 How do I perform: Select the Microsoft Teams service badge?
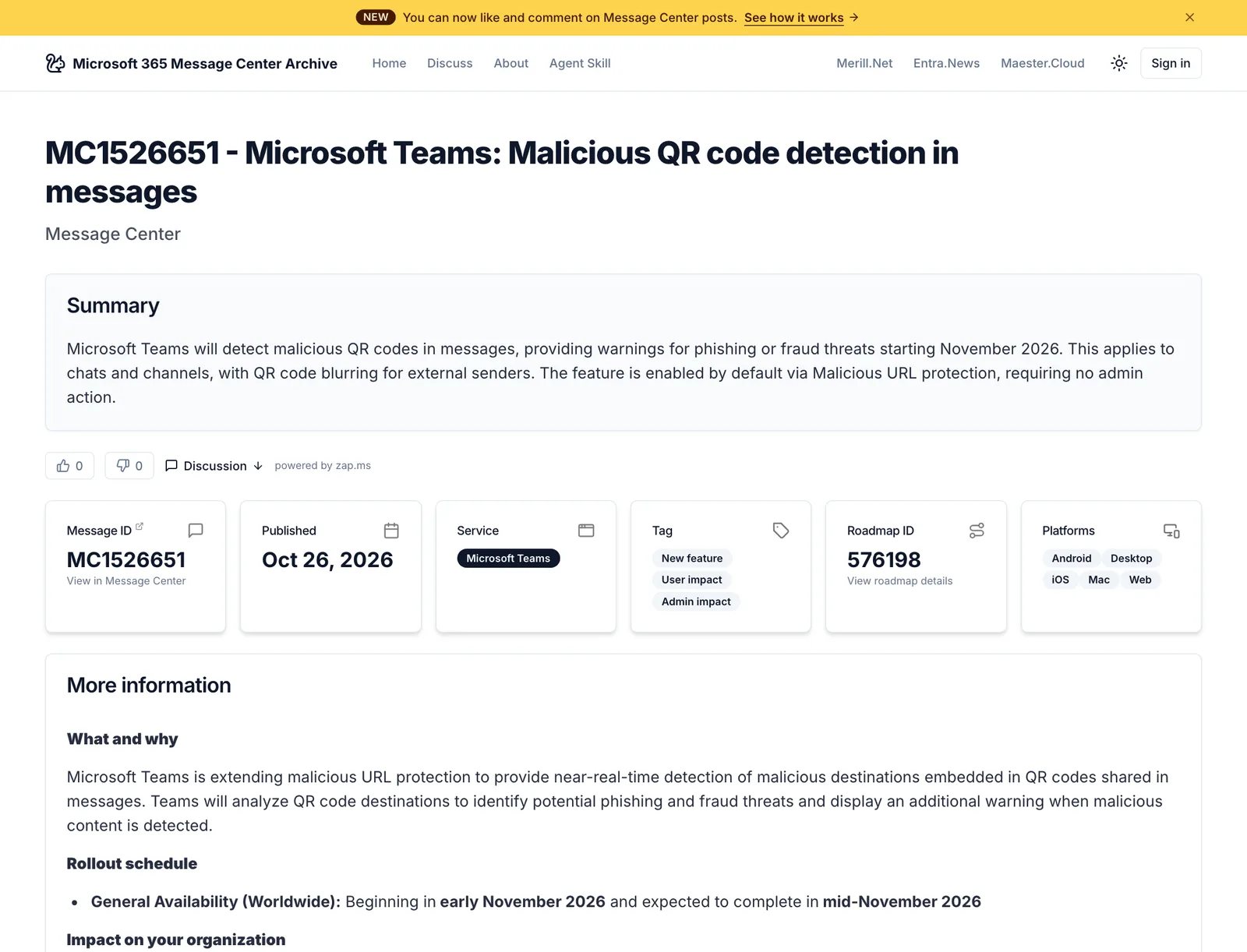coord(508,559)
